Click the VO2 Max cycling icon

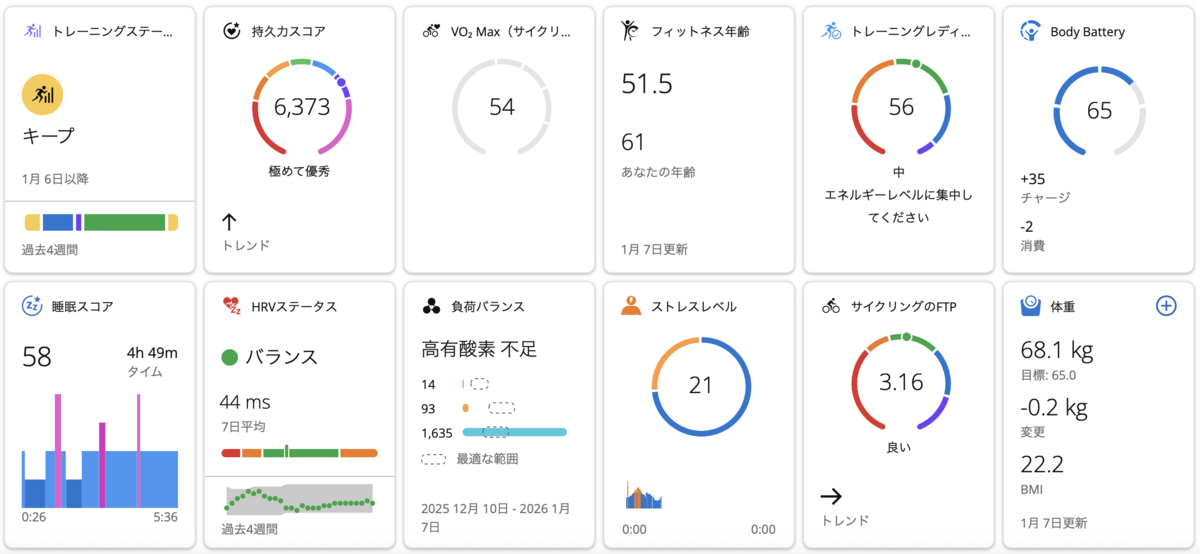432,32
